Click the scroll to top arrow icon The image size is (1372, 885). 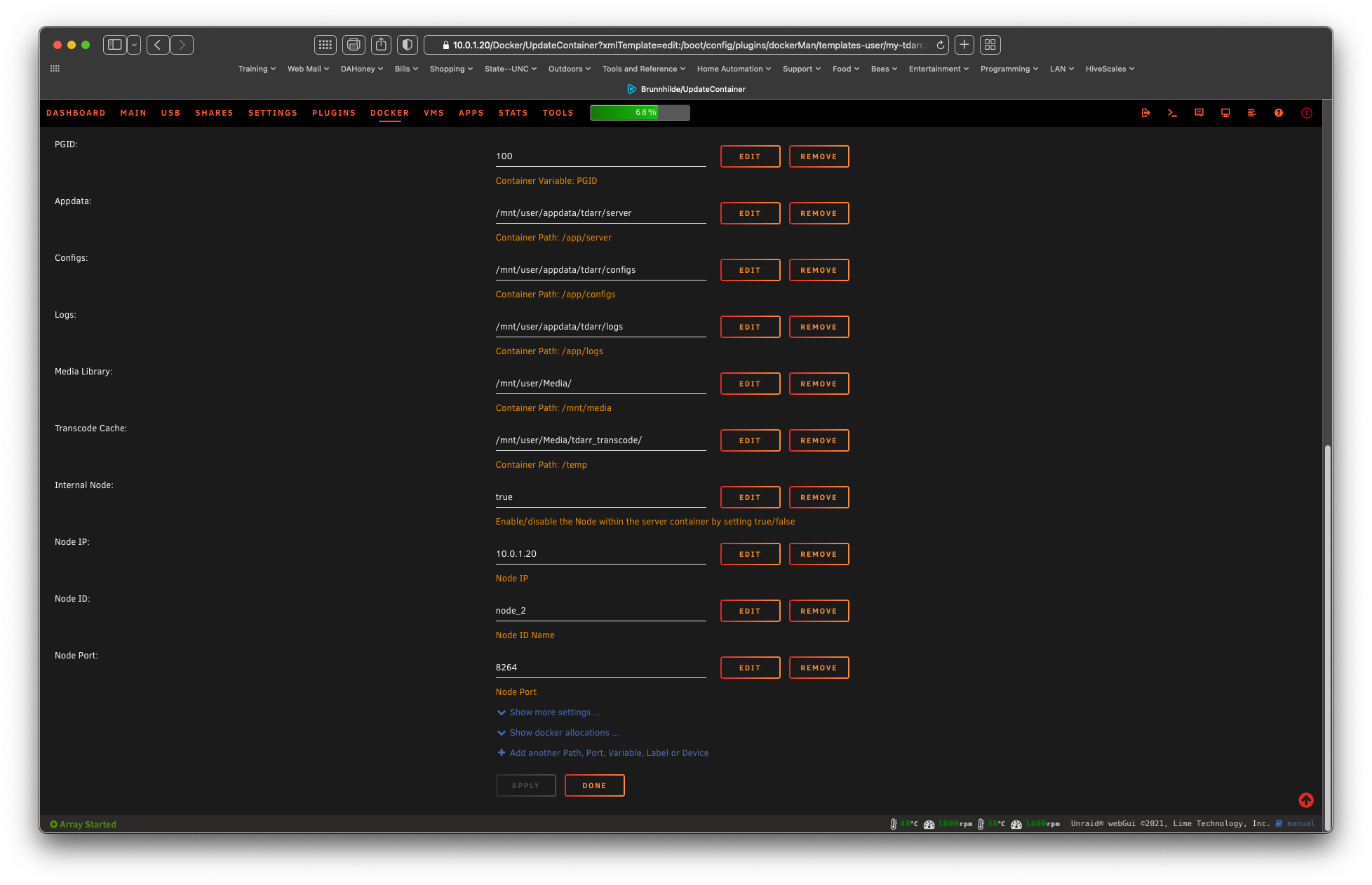click(1306, 800)
